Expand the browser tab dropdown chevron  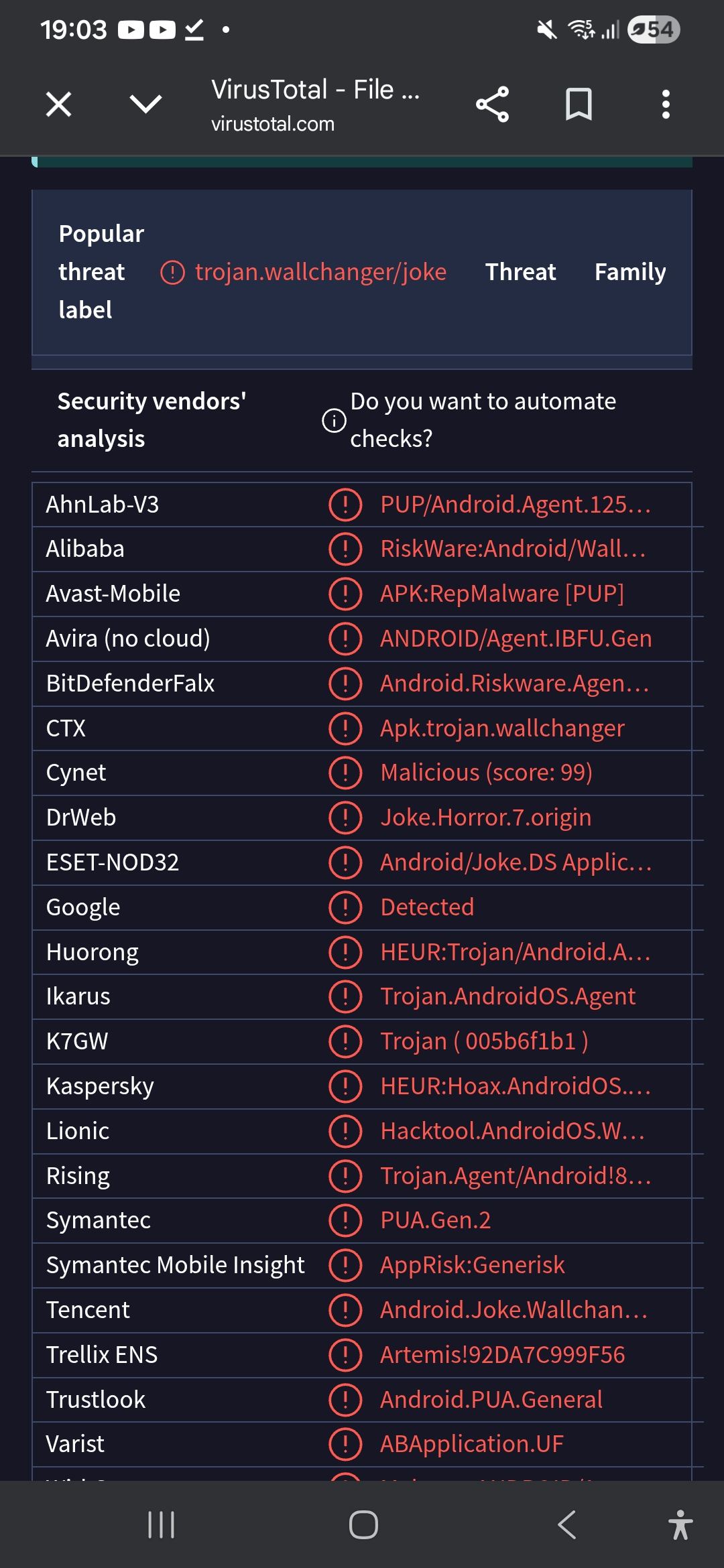click(x=145, y=105)
